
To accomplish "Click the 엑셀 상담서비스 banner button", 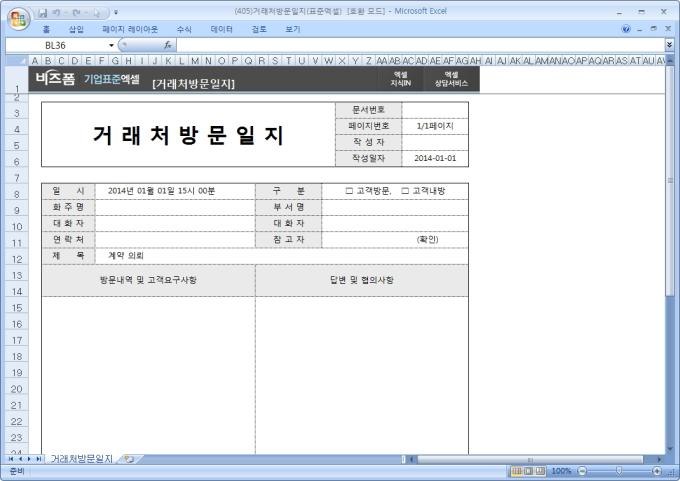I will click(x=451, y=79).
